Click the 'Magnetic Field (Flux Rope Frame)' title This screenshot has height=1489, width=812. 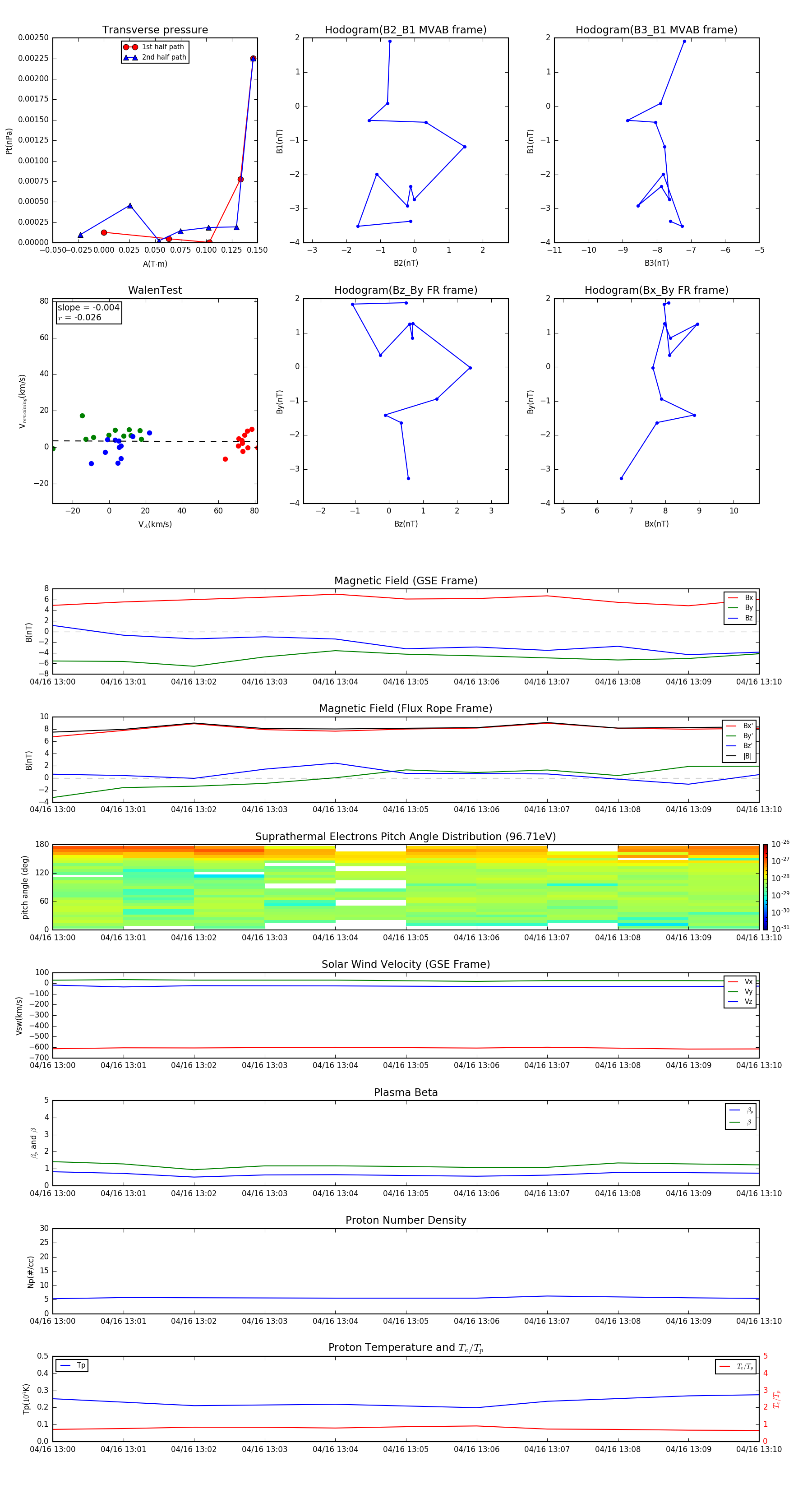[406, 709]
